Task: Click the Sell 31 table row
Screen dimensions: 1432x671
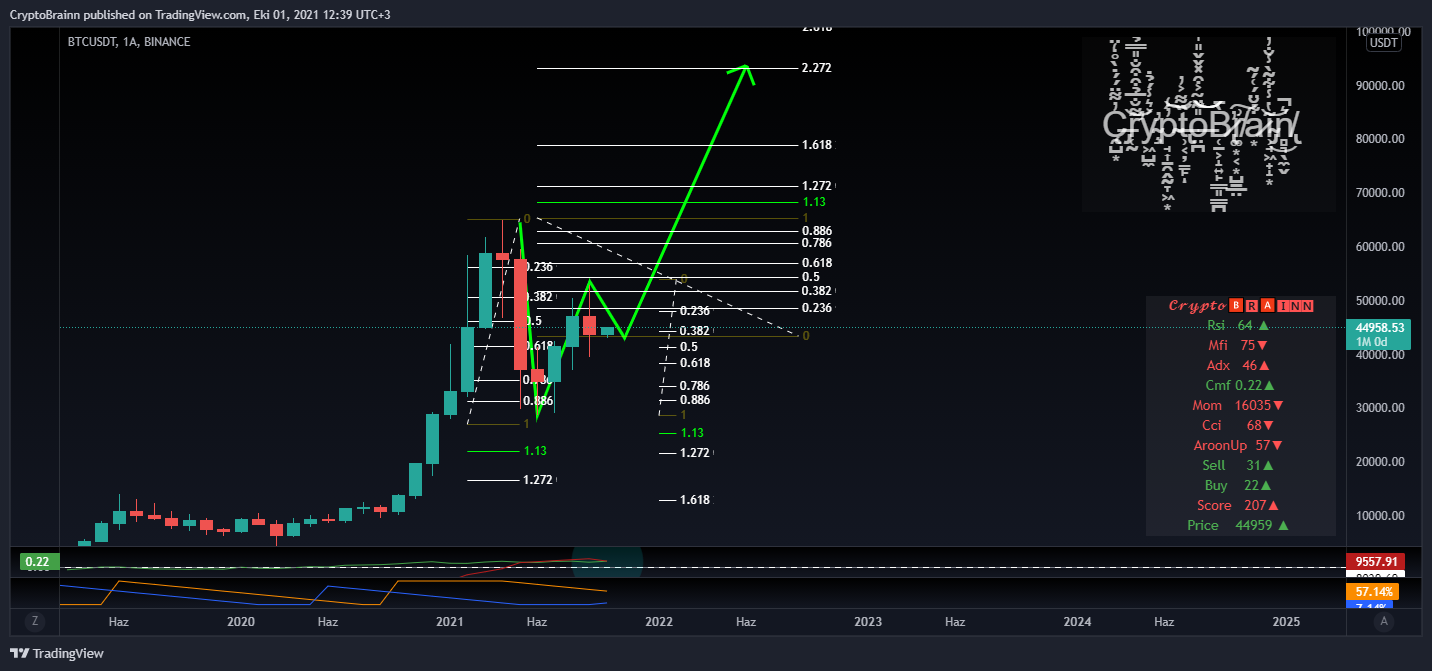Action: coord(1240,465)
